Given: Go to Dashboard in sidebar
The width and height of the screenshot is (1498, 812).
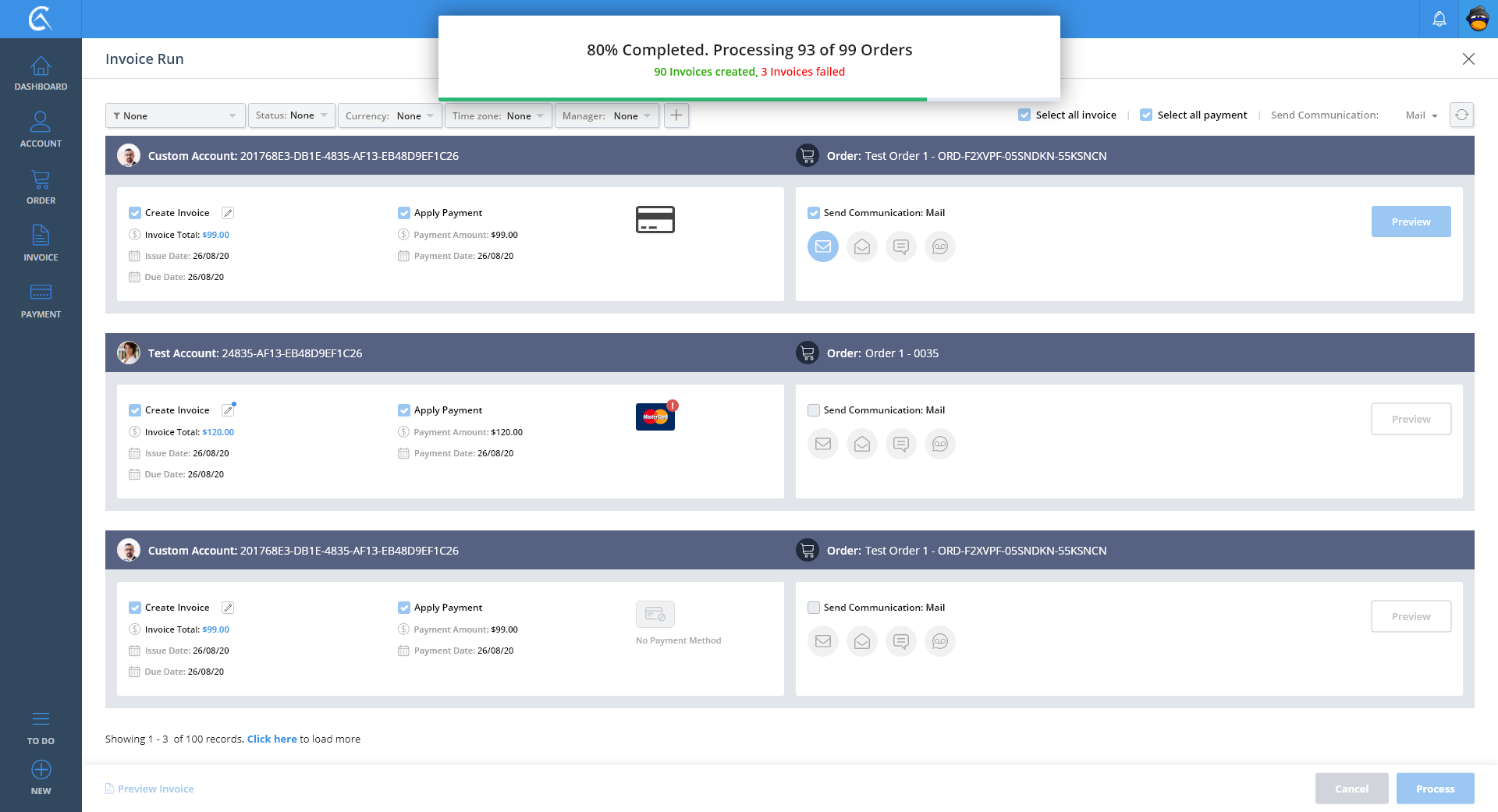Looking at the screenshot, I should pos(41,73).
